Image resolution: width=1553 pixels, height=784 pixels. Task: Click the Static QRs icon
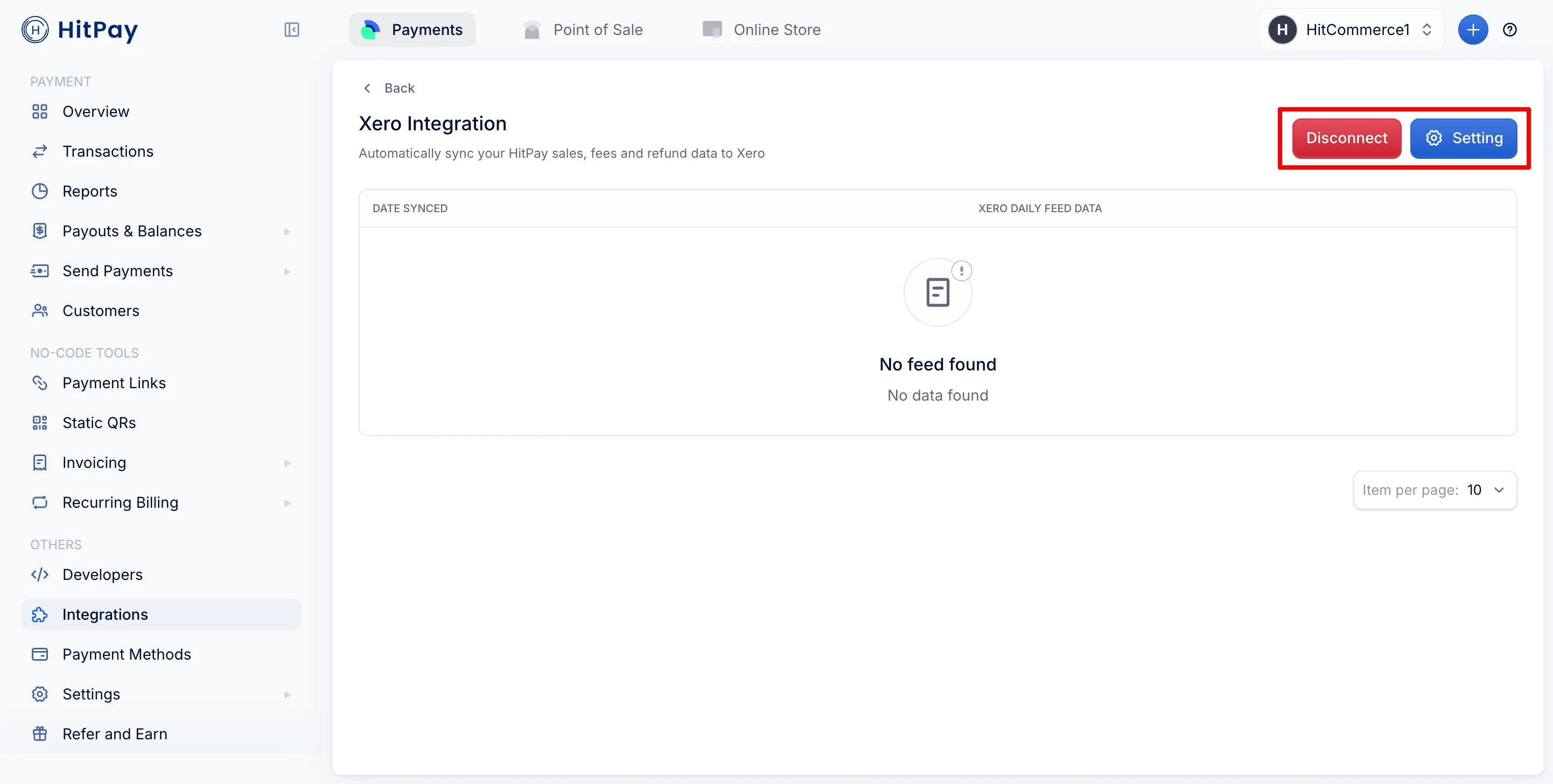(40, 423)
